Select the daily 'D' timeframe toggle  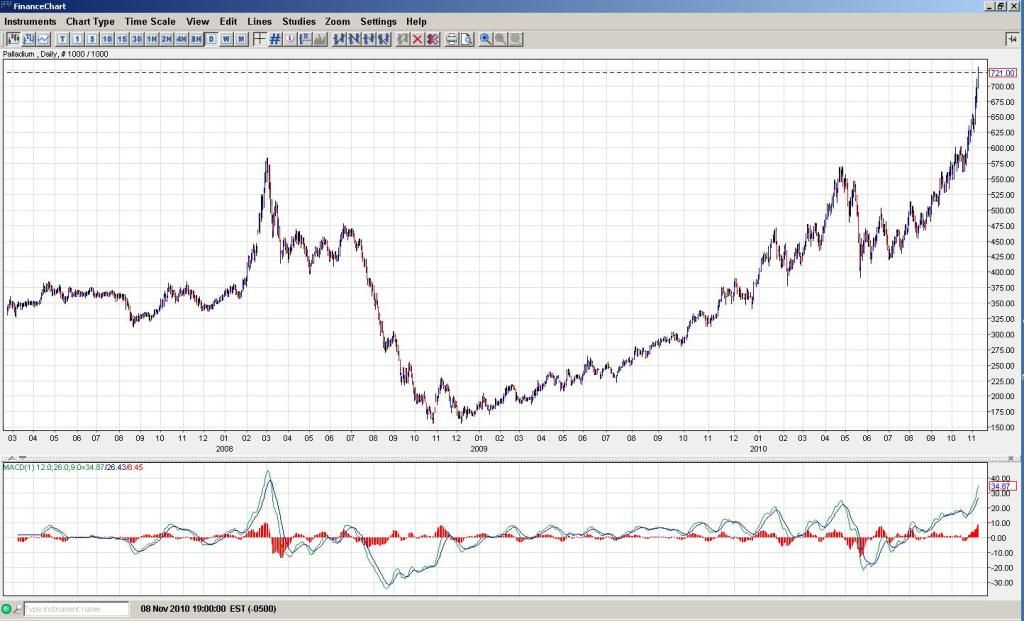tap(211, 39)
